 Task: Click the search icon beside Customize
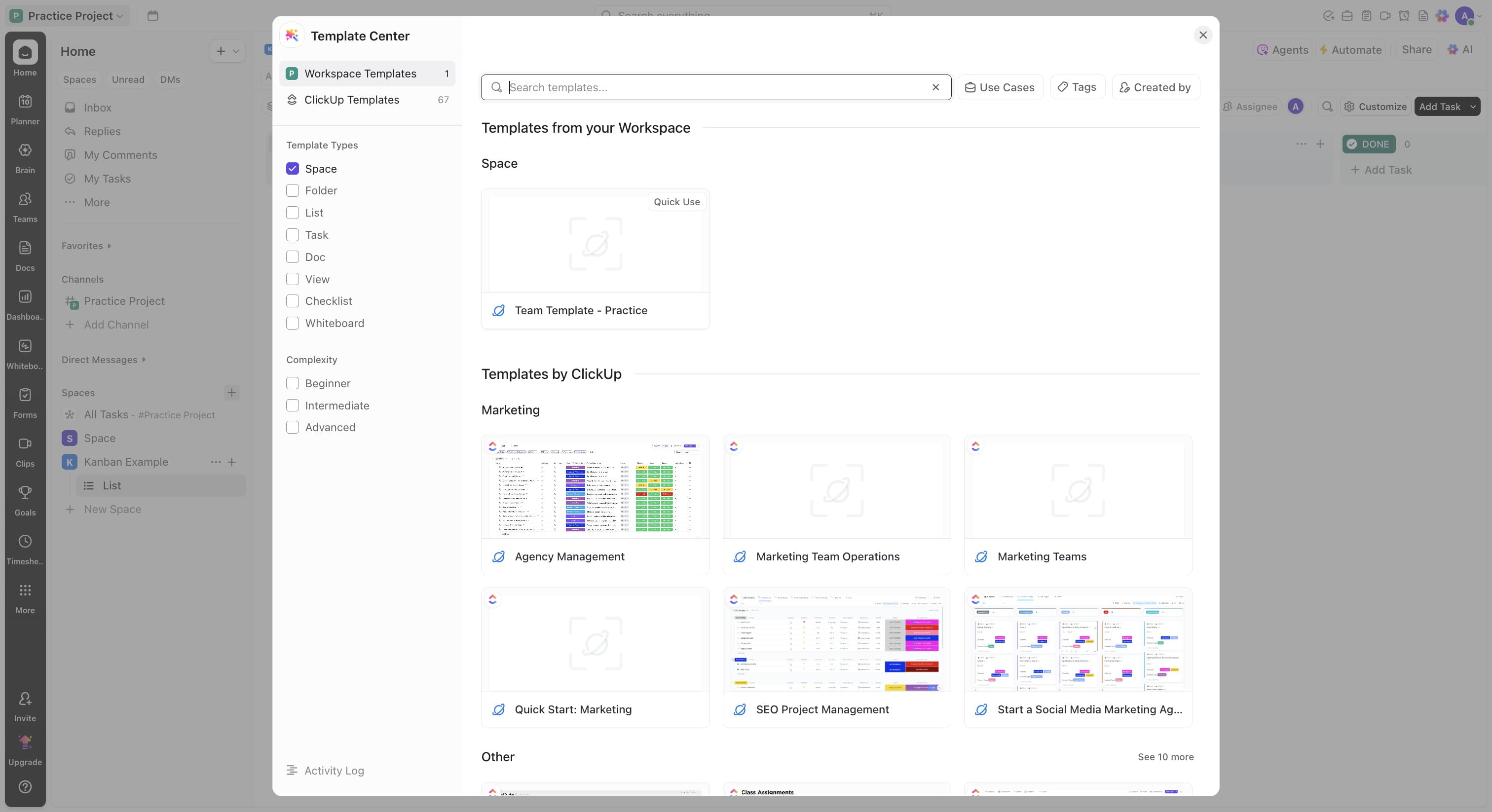pos(1327,107)
